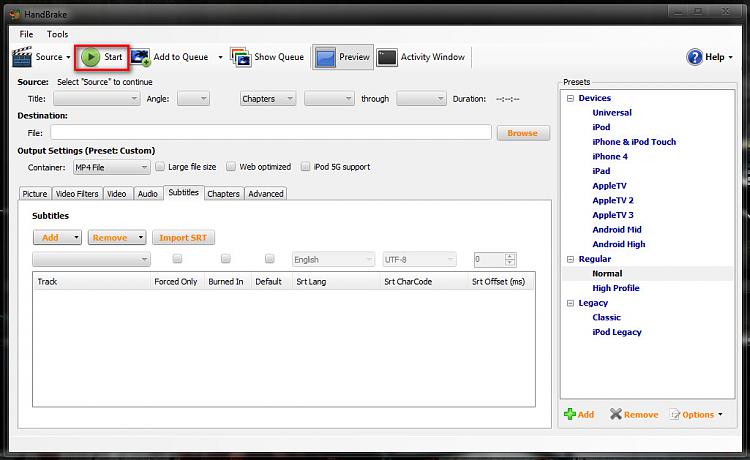Switch to the Video tab
This screenshot has height=460, width=750.
(x=117, y=194)
